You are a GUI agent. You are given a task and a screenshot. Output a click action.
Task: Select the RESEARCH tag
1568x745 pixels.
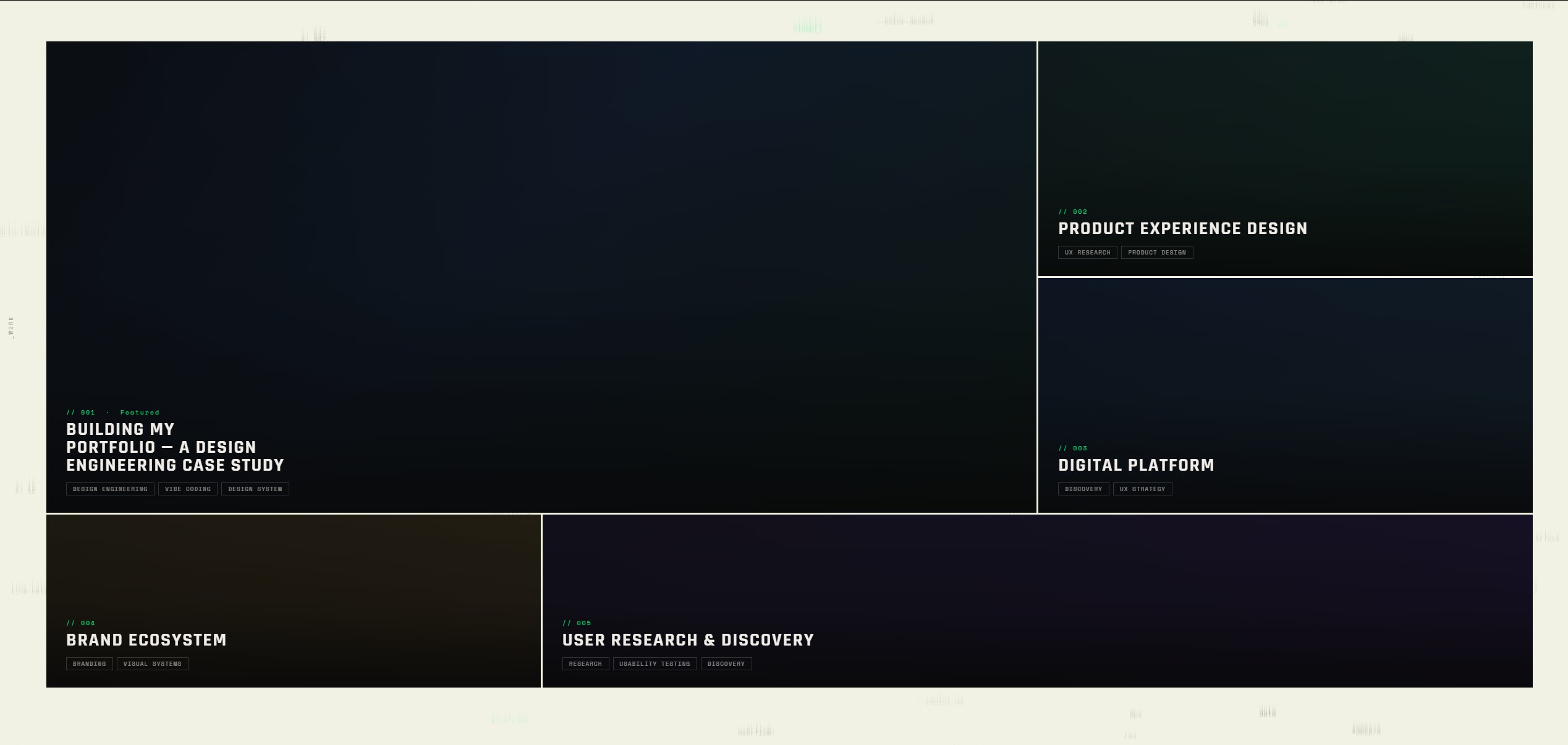[585, 663]
